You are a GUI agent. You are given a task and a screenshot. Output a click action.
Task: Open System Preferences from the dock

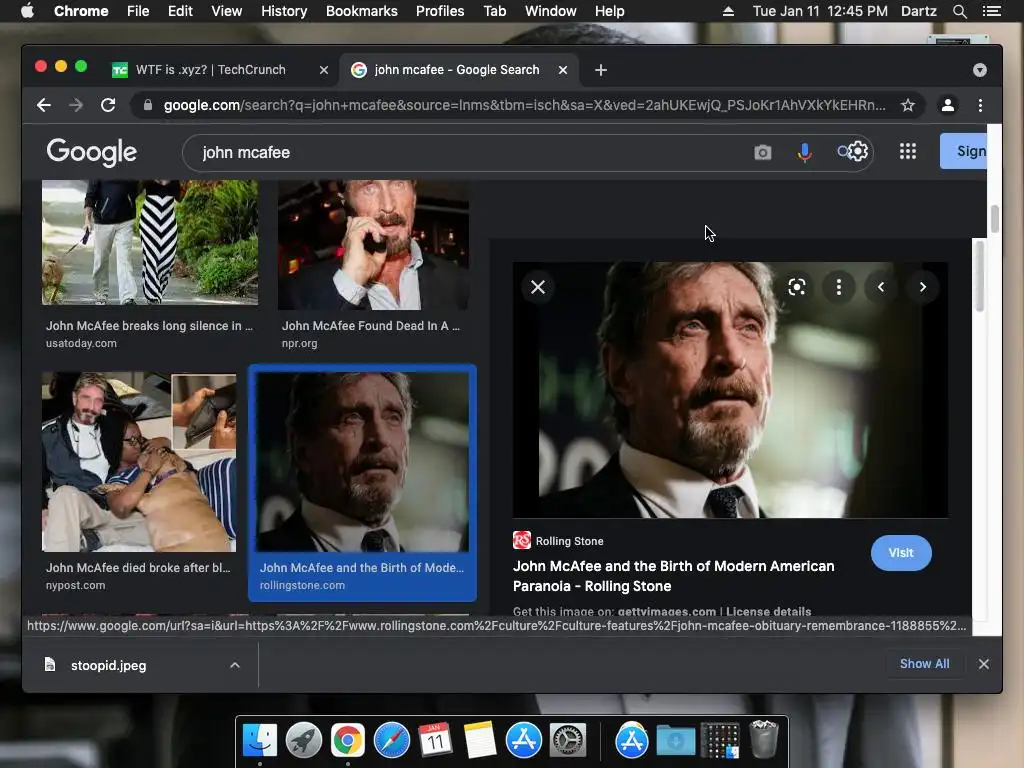pyautogui.click(x=568, y=741)
